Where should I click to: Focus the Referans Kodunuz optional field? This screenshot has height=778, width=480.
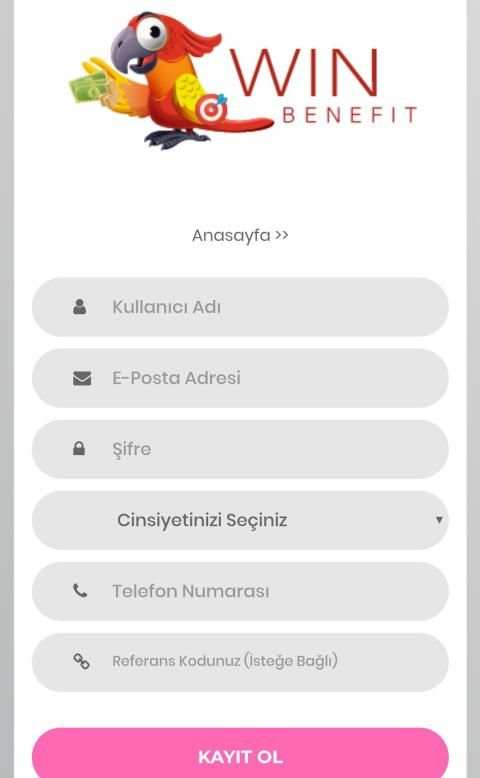tap(240, 662)
